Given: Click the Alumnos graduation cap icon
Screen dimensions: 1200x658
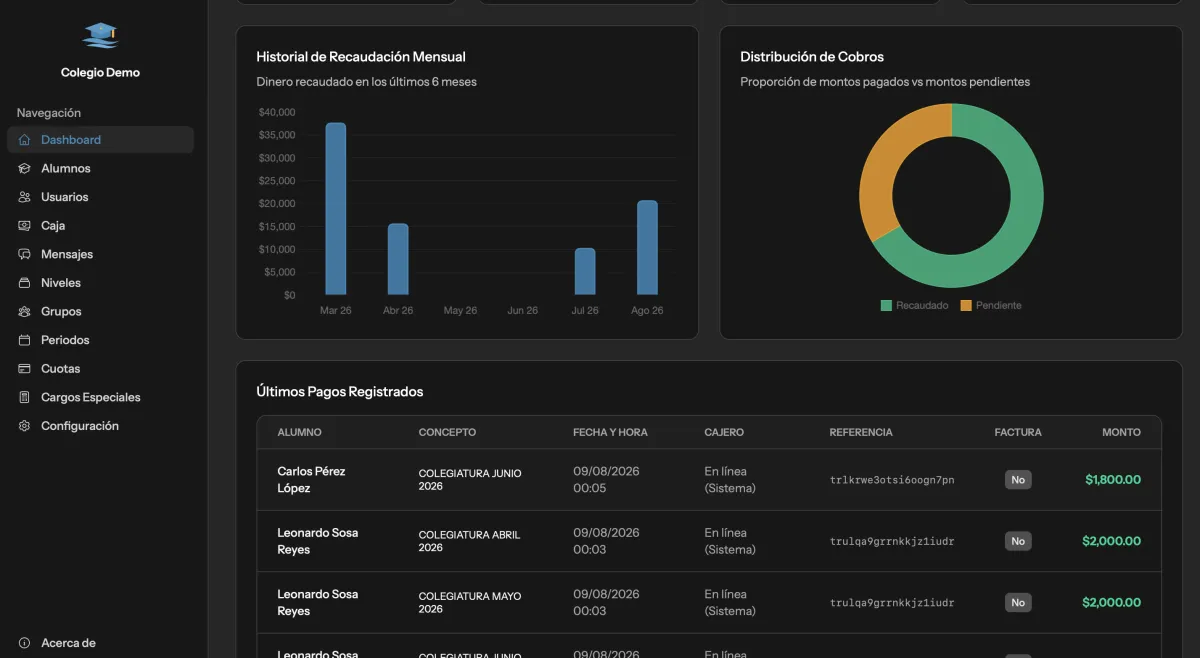Looking at the screenshot, I should coord(24,168).
